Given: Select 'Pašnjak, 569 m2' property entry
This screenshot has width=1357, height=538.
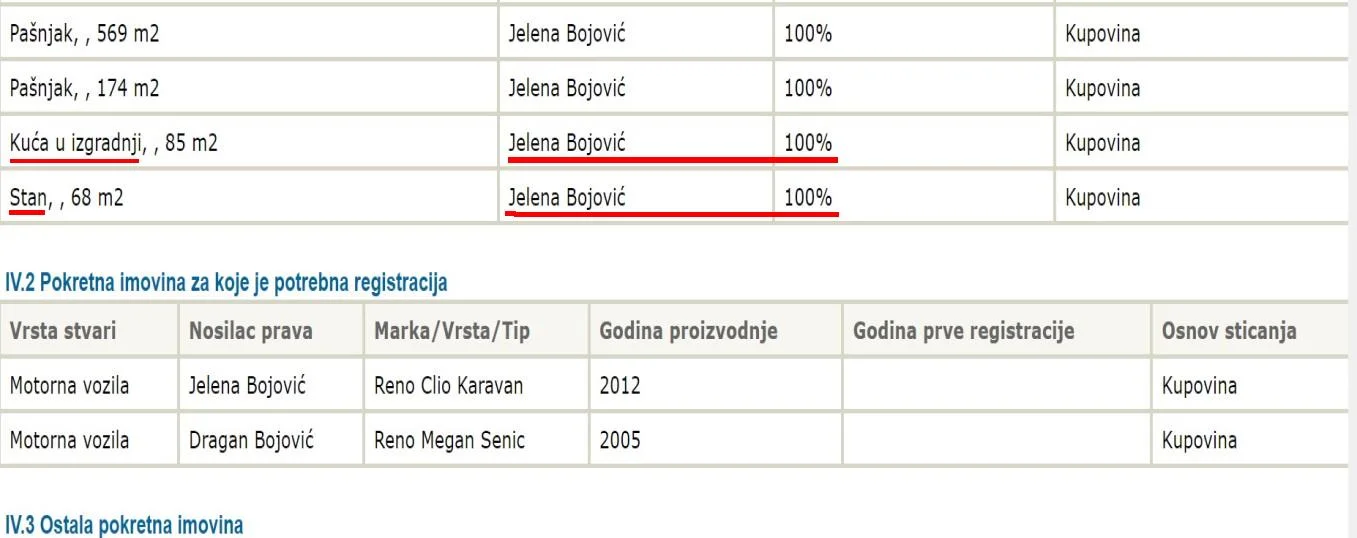Looking at the screenshot, I should point(249,34).
